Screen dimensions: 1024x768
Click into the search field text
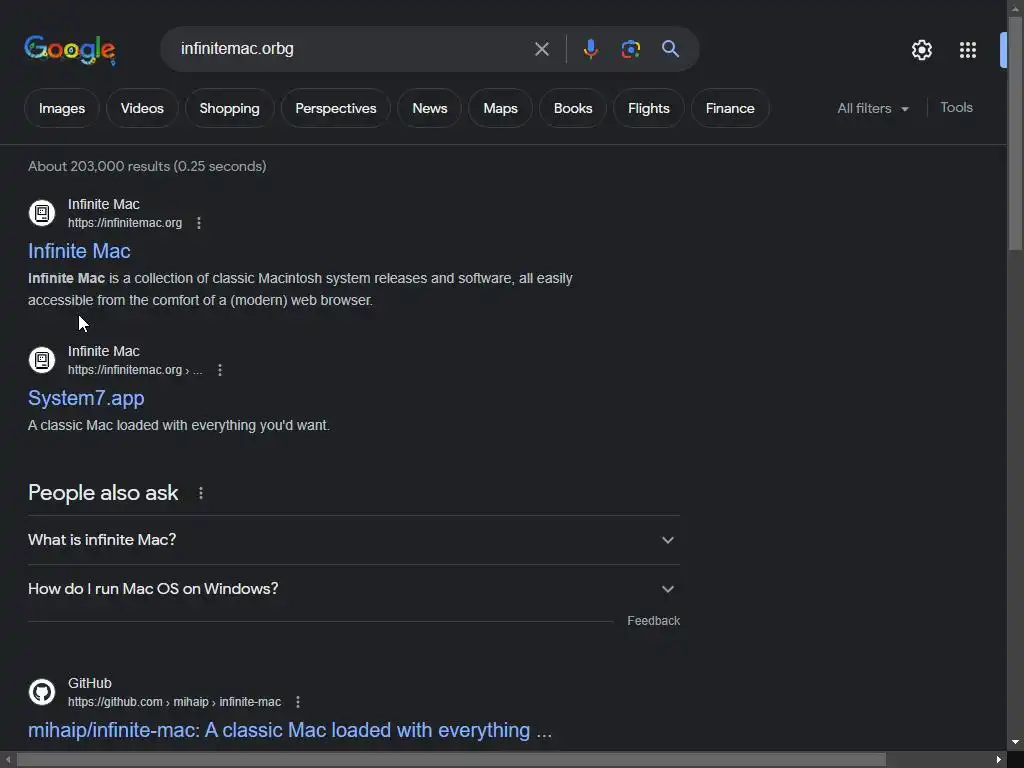[237, 49]
